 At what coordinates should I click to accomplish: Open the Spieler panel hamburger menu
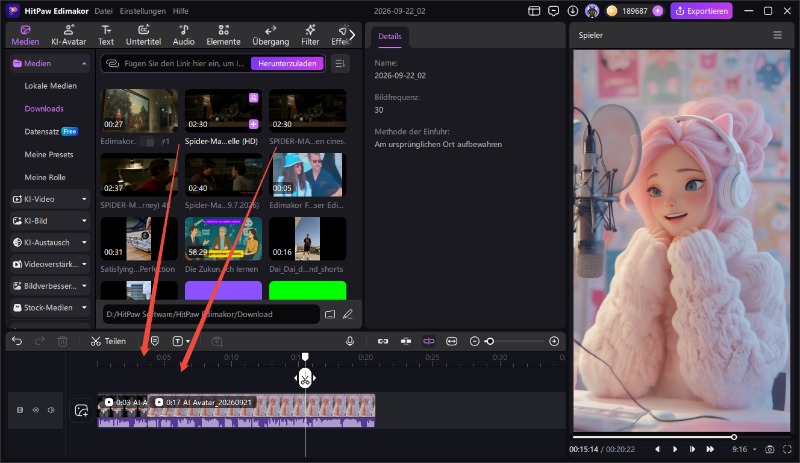coord(778,35)
